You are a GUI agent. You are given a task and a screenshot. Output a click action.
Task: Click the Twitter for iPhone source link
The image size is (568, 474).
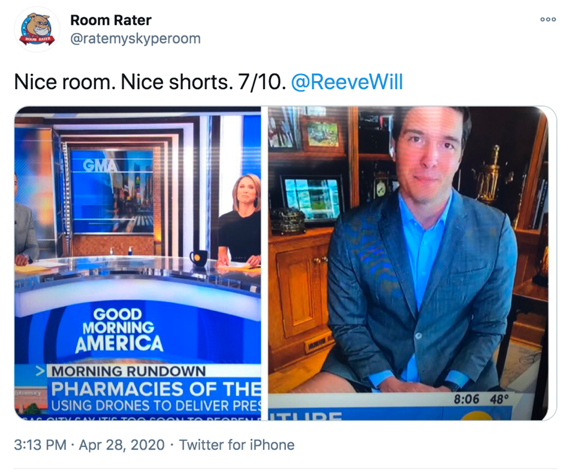(x=237, y=445)
